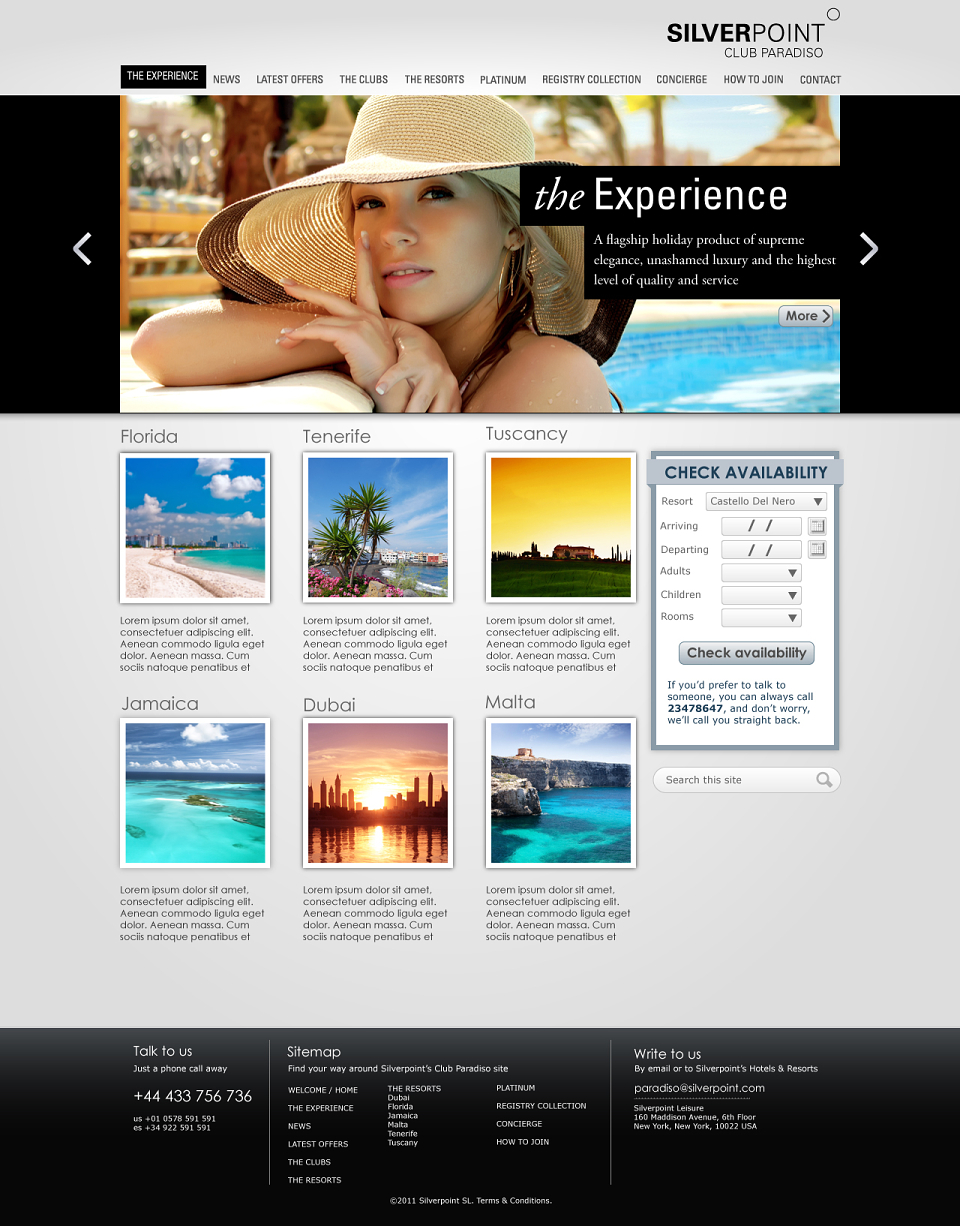Click the search magnifier icon

[824, 780]
